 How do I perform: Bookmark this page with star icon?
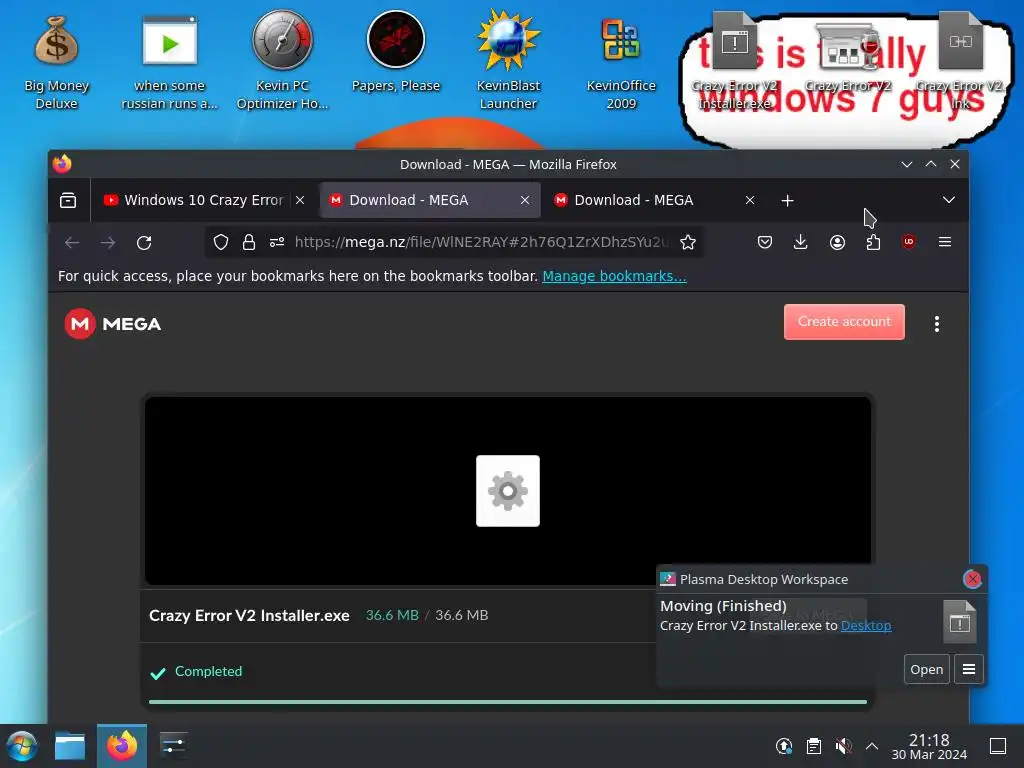pos(688,242)
